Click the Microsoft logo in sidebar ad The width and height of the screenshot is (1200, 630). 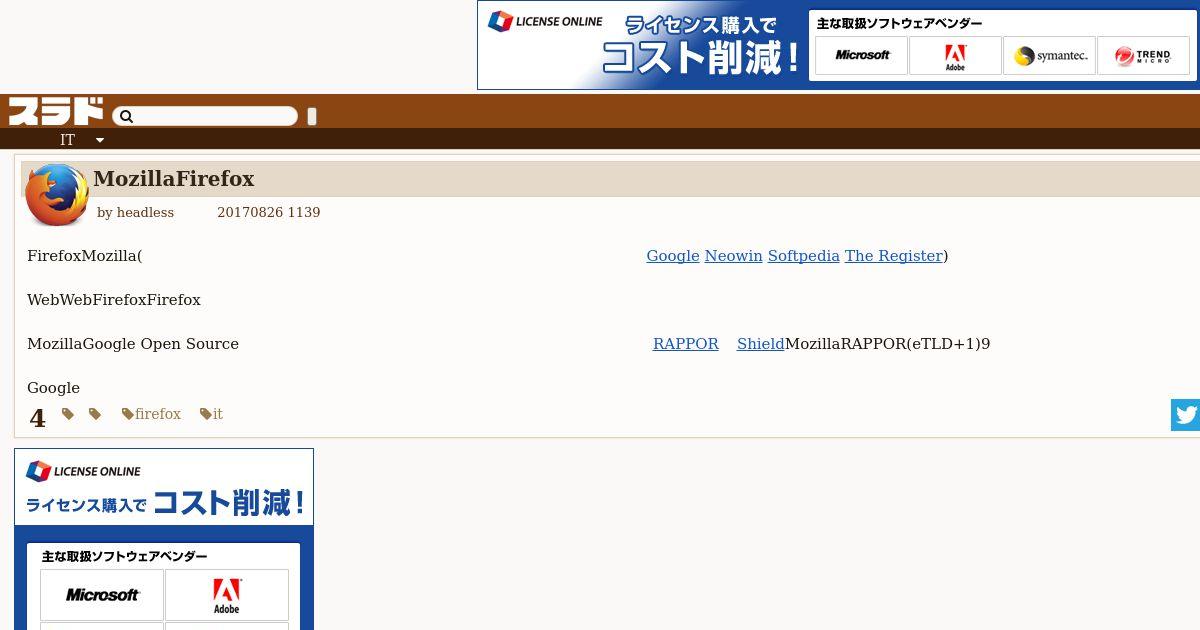102,595
